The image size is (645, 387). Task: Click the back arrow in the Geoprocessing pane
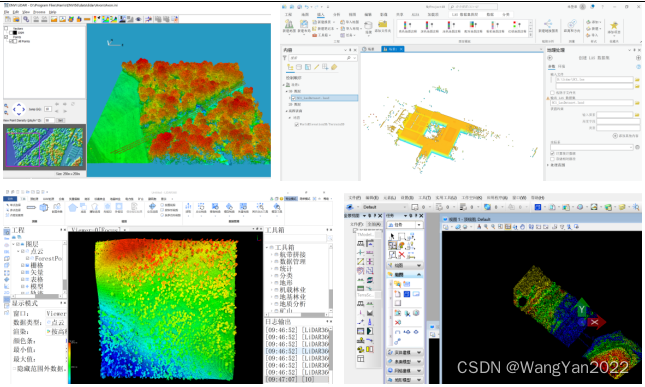550,58
